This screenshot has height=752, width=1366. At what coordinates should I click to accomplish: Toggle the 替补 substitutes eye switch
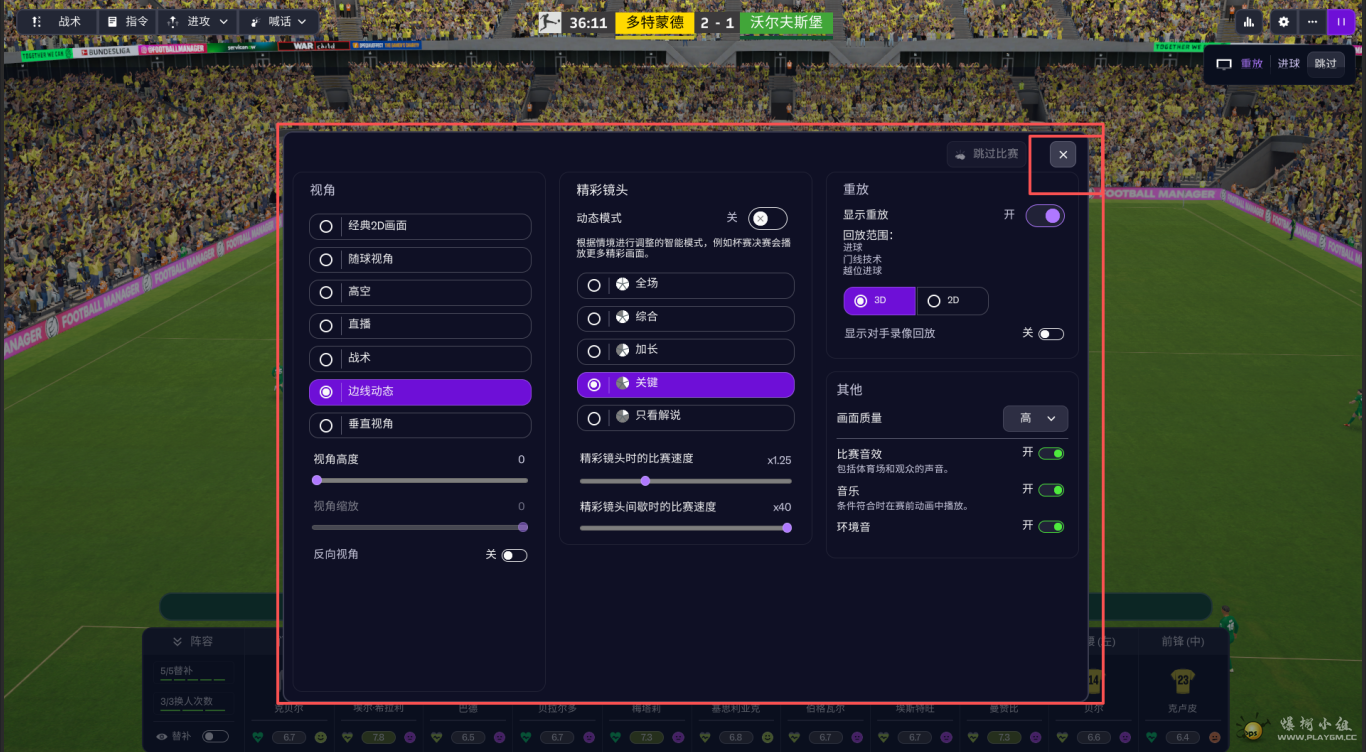coord(215,736)
